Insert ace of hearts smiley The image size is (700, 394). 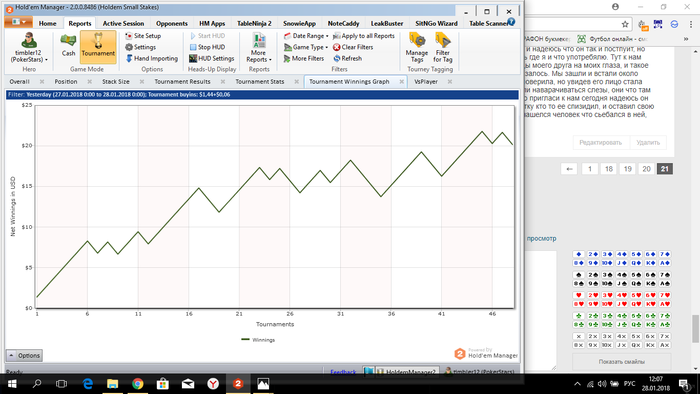click(665, 304)
